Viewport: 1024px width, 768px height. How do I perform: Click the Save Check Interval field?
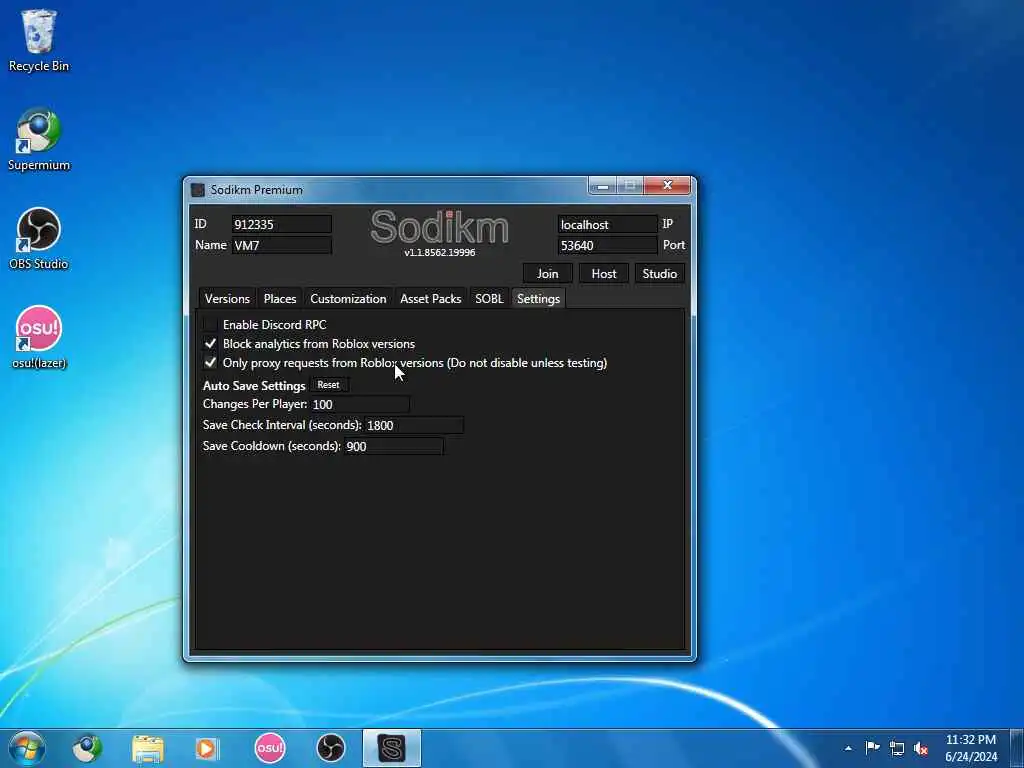pos(413,425)
